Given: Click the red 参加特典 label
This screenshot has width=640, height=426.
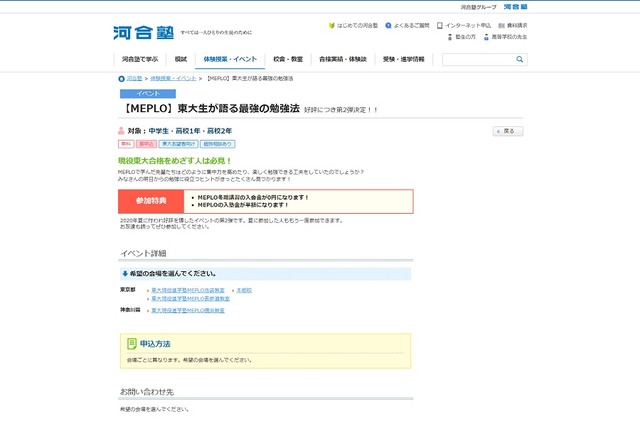Looking at the screenshot, I should (151, 201).
